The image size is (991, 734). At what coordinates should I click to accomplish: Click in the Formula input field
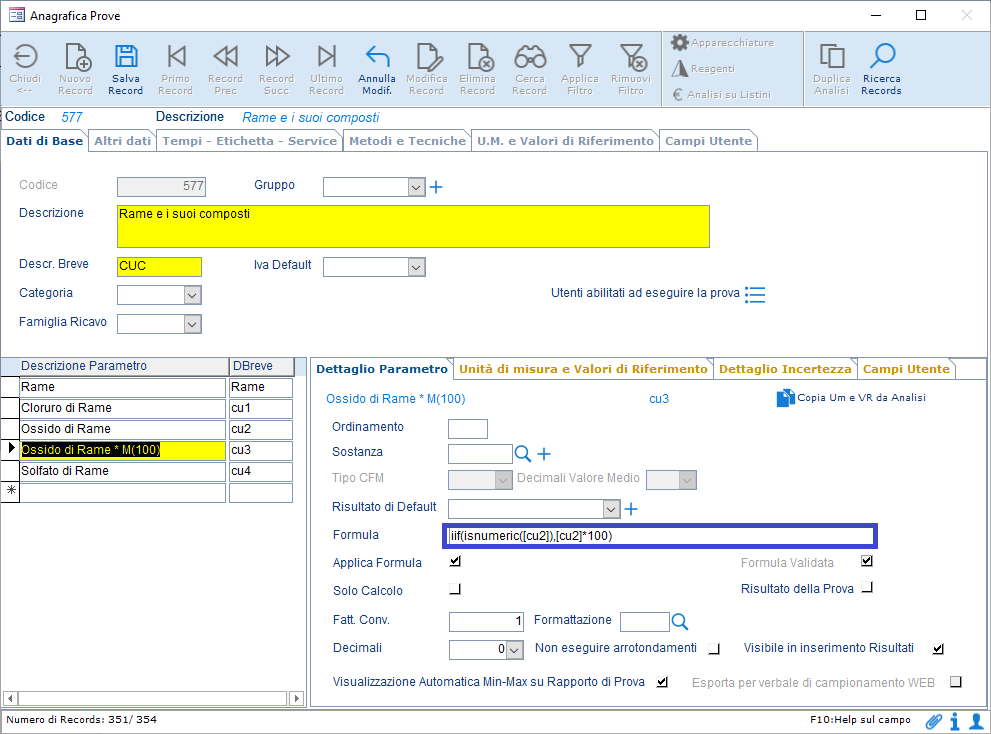[660, 536]
